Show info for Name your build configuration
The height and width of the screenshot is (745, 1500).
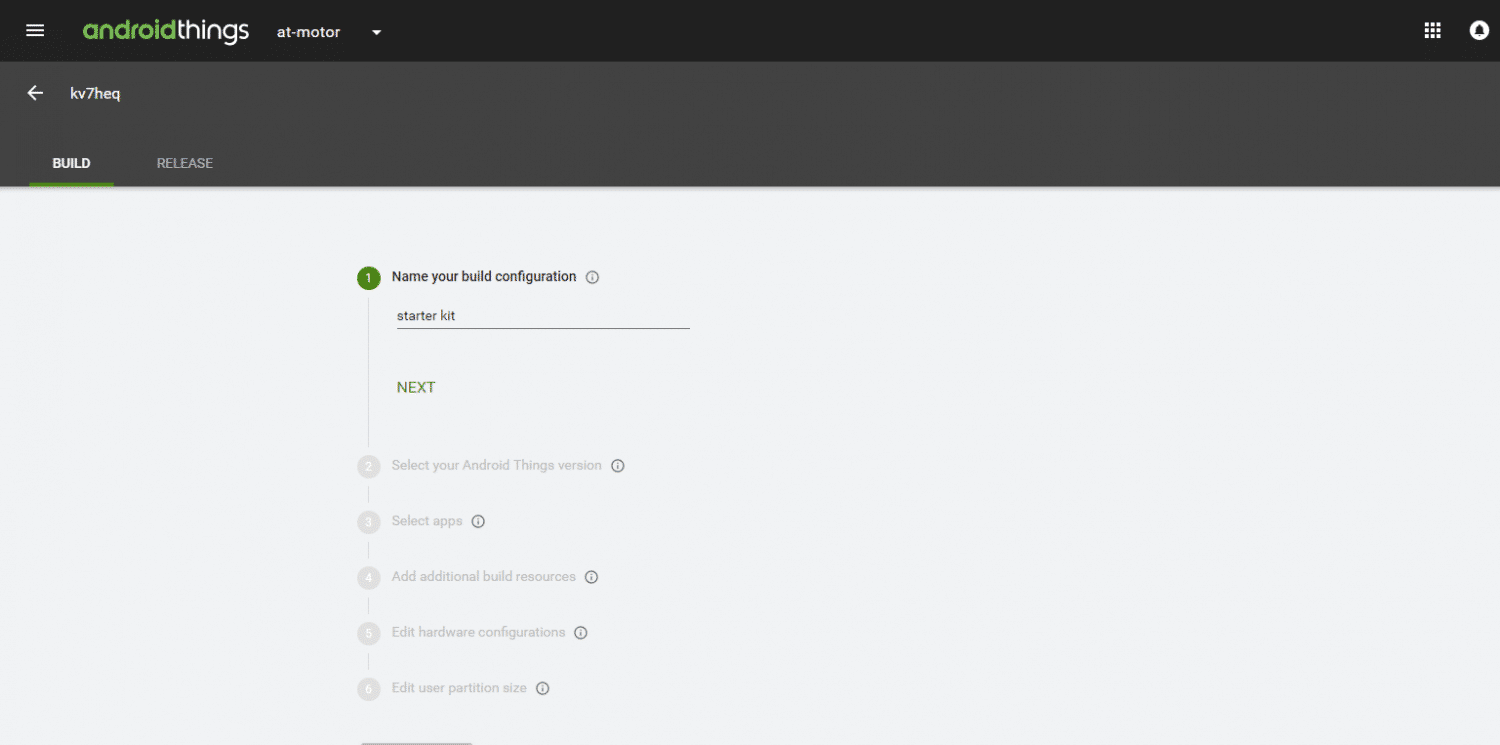pos(592,278)
